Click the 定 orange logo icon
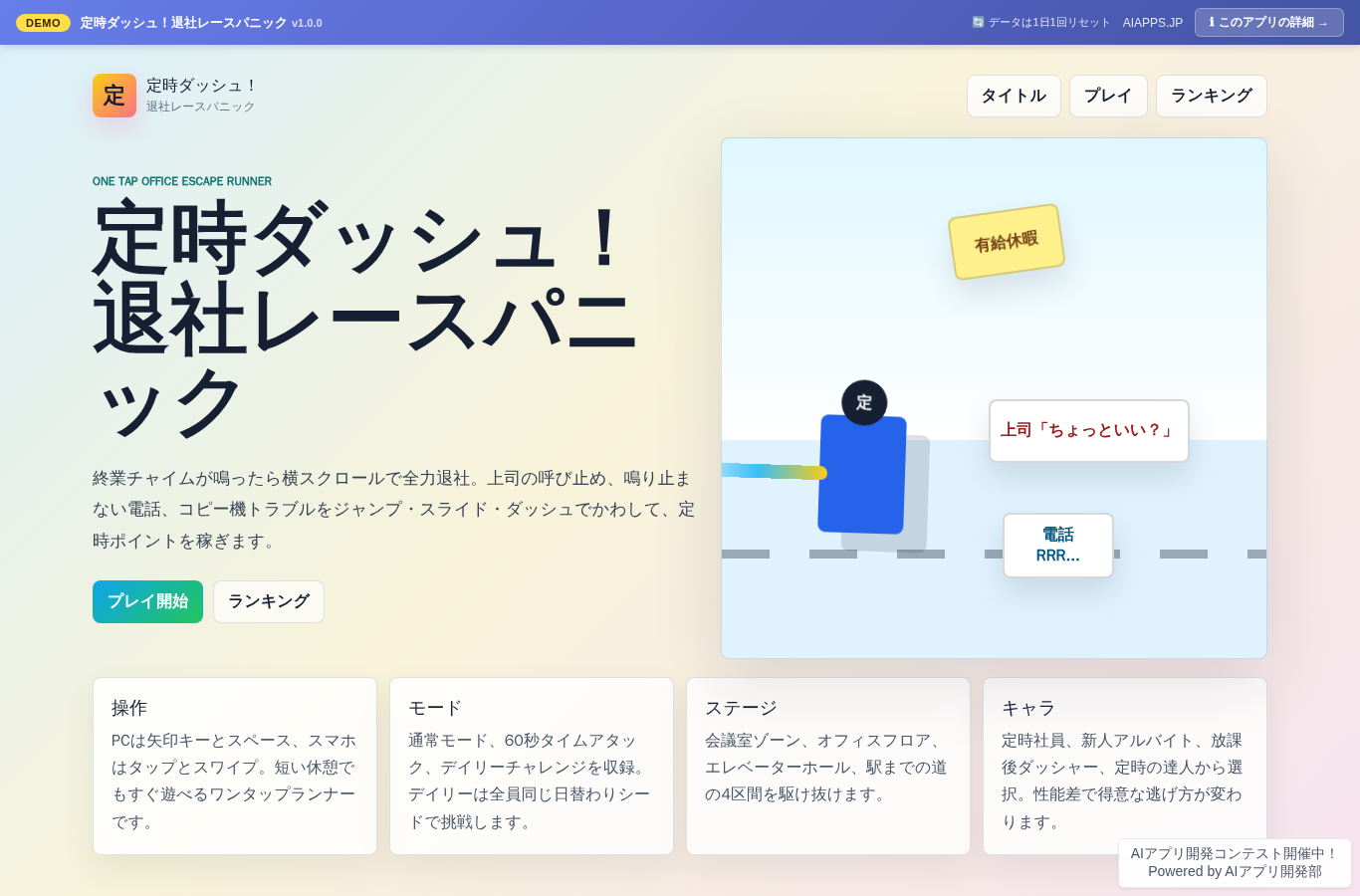The width and height of the screenshot is (1360, 896). click(114, 96)
